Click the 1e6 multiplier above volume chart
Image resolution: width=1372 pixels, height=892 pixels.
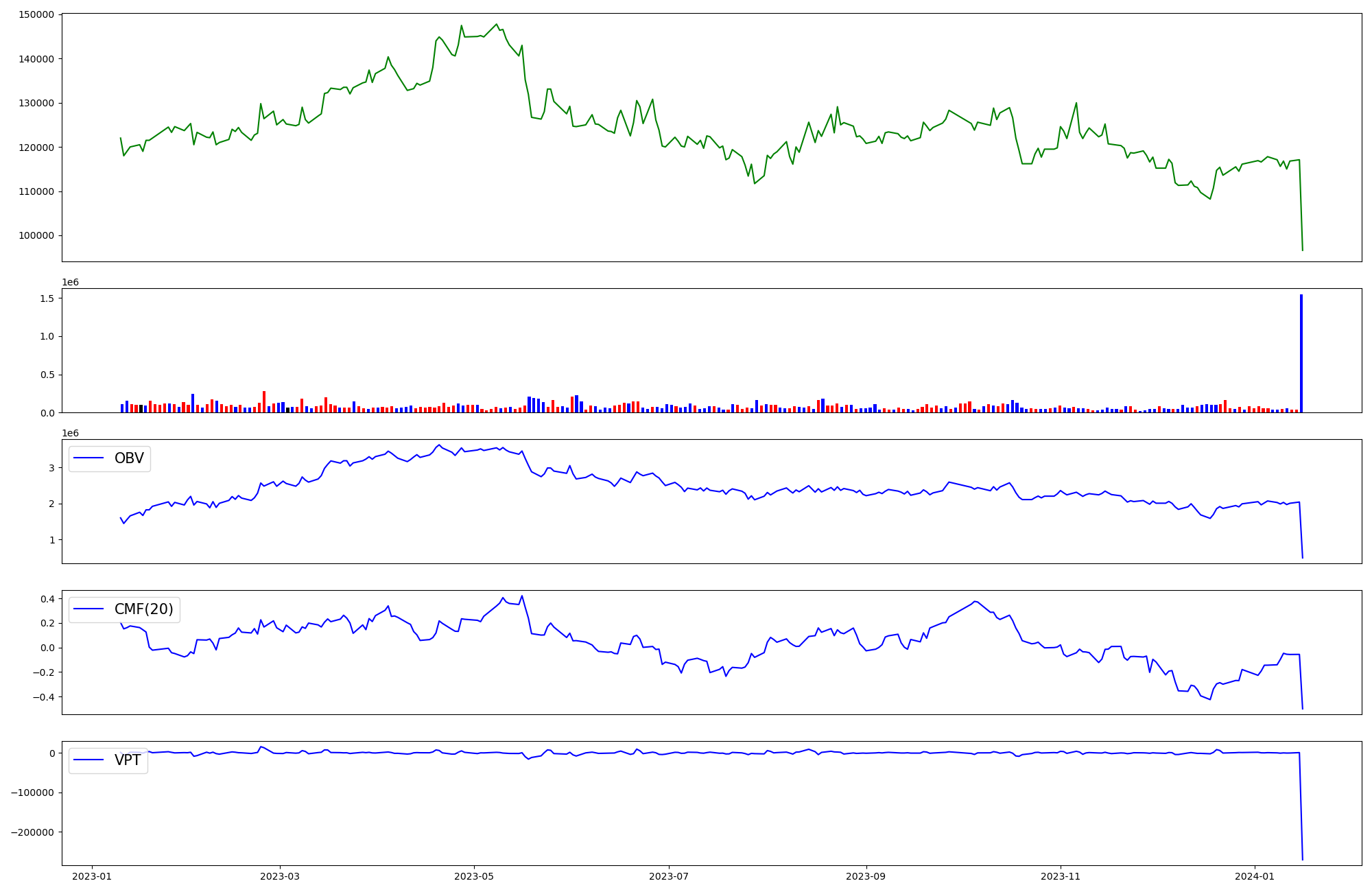pyautogui.click(x=70, y=282)
